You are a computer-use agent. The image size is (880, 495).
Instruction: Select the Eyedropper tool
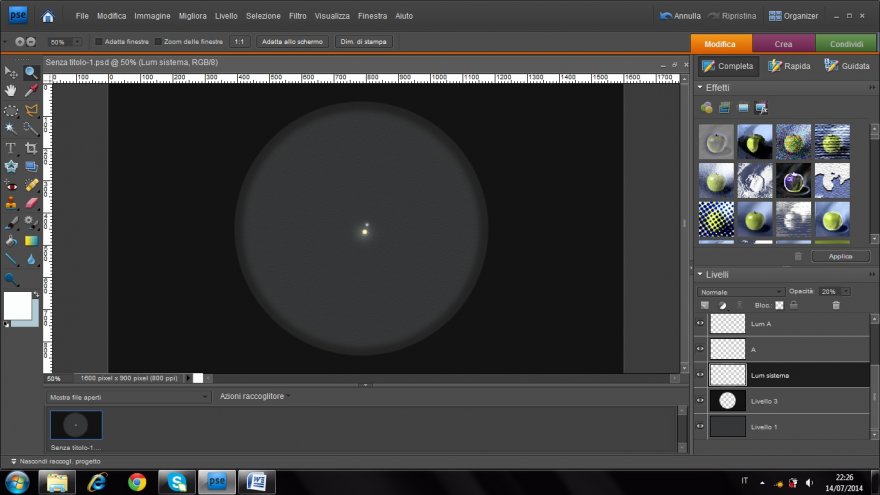(x=31, y=90)
